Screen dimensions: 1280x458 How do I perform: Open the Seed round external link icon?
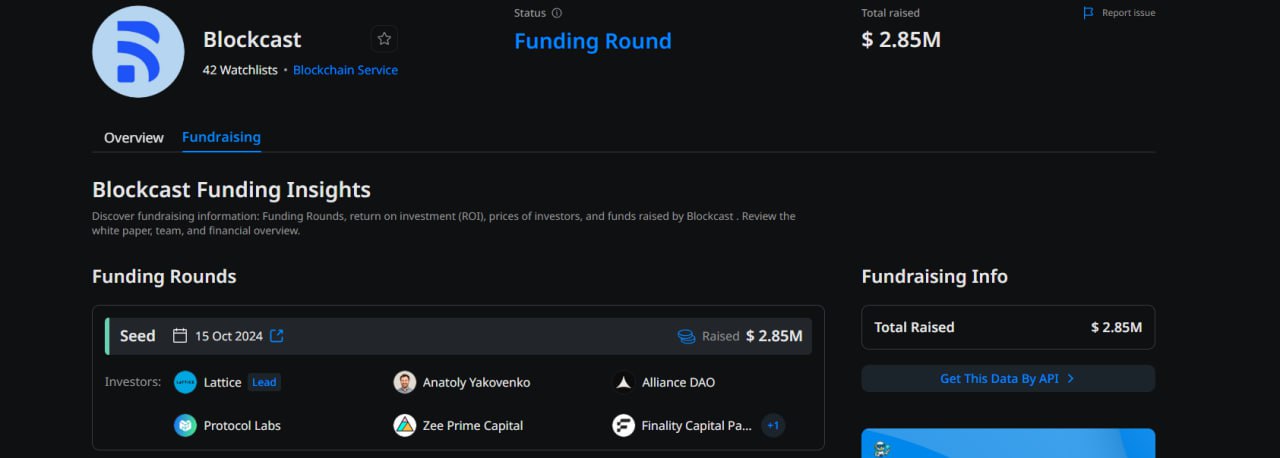[277, 336]
